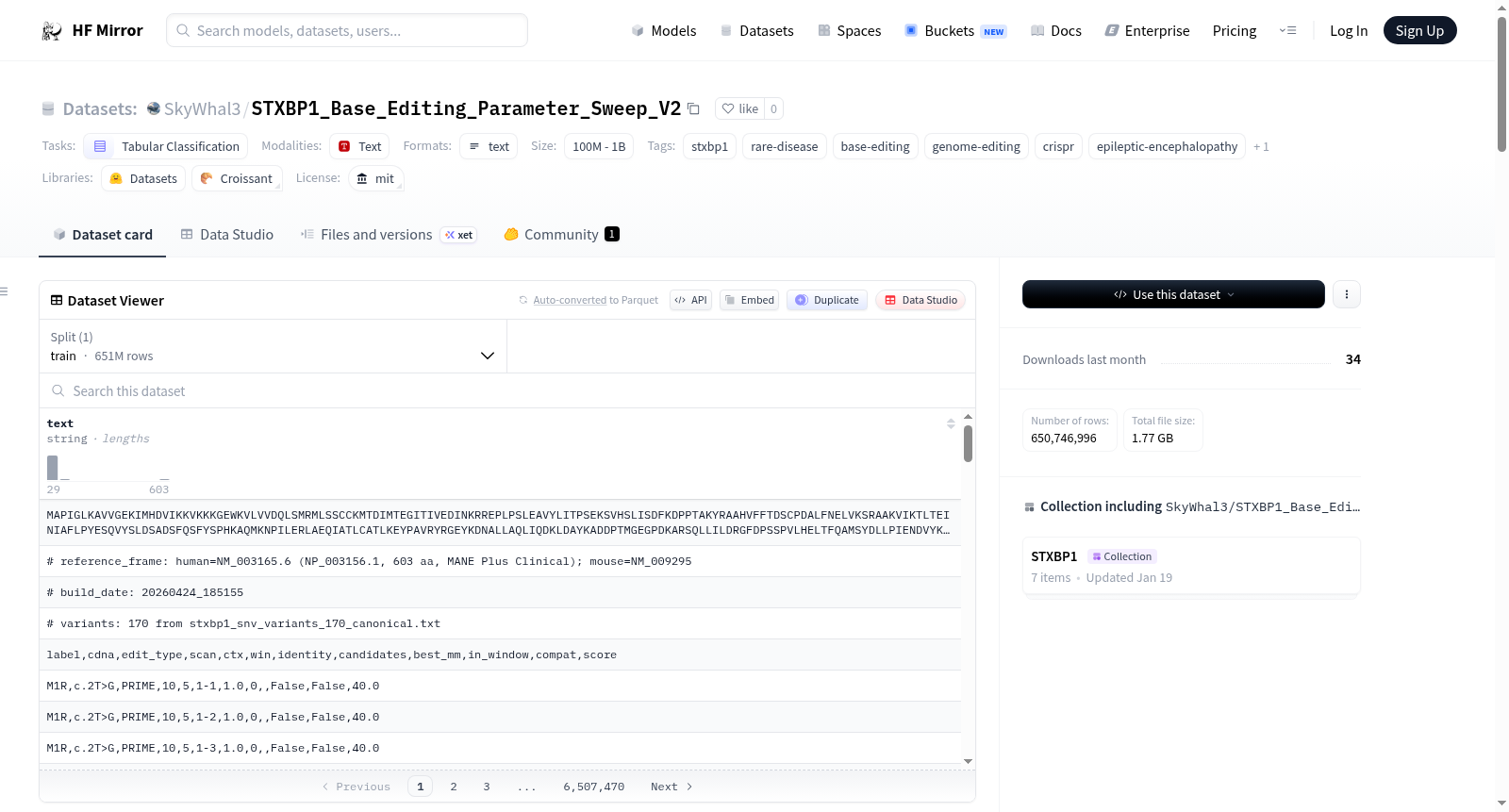
Task: Click the Duplicate button
Action: click(827, 300)
